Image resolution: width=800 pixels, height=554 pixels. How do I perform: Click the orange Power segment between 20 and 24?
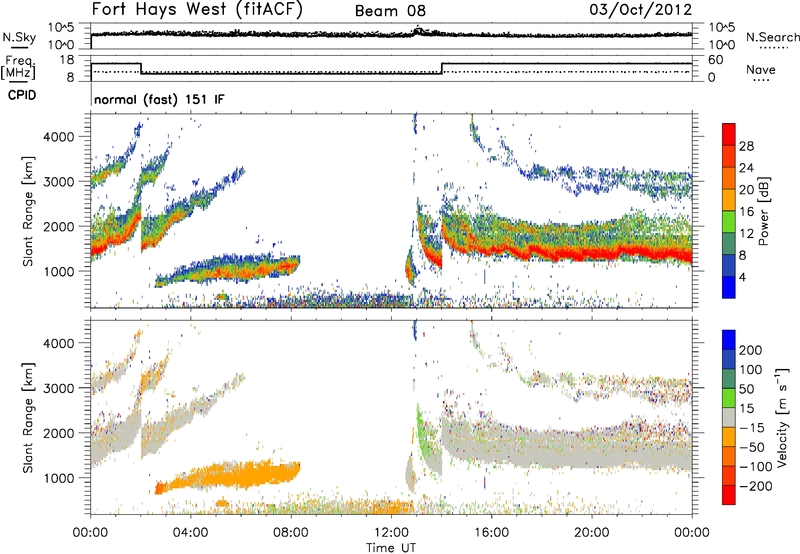729,178
